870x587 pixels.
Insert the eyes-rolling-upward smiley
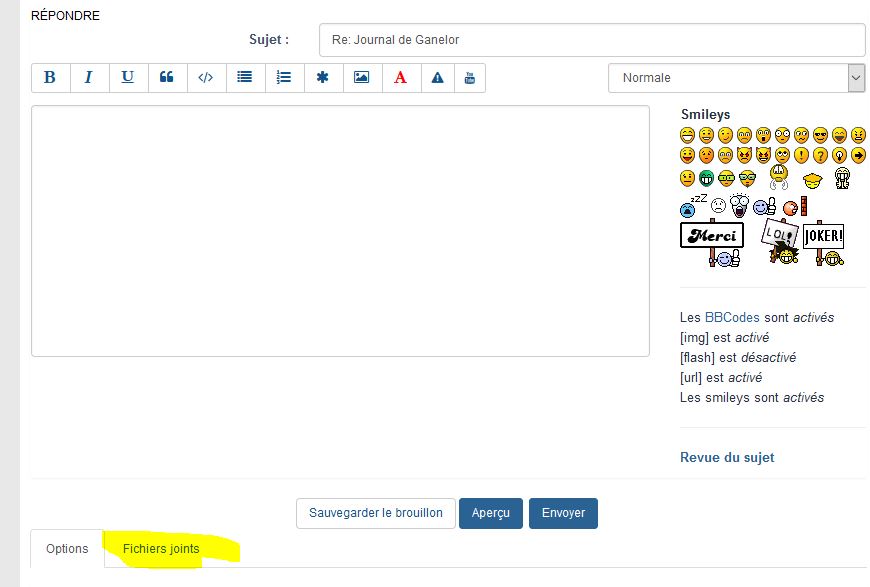click(782, 155)
